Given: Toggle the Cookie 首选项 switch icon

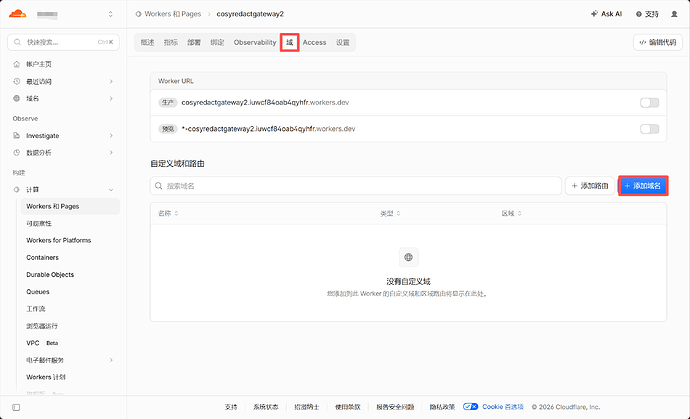Looking at the screenshot, I should click(470, 407).
